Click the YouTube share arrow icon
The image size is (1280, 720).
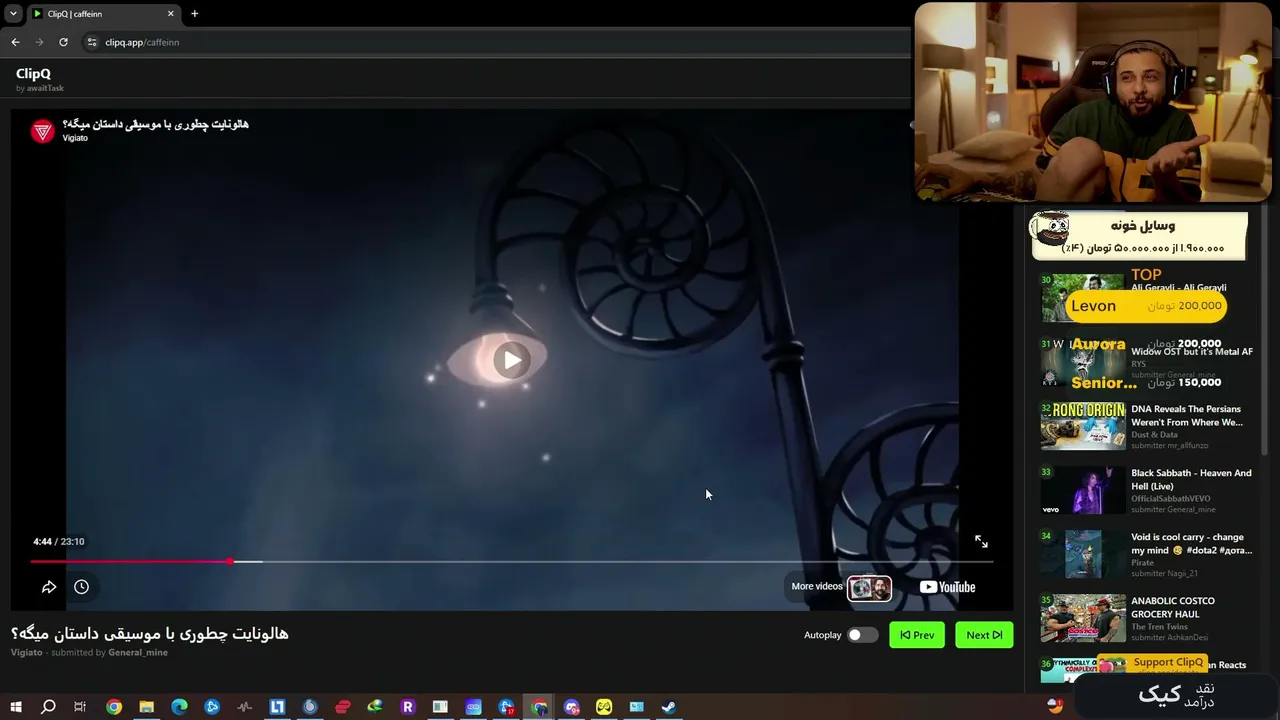[49, 587]
